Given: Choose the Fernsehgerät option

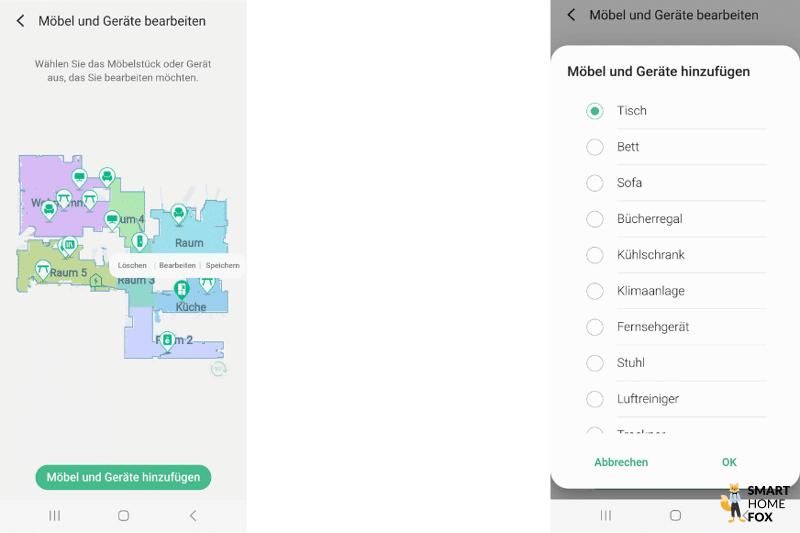Looking at the screenshot, I should (x=595, y=327).
